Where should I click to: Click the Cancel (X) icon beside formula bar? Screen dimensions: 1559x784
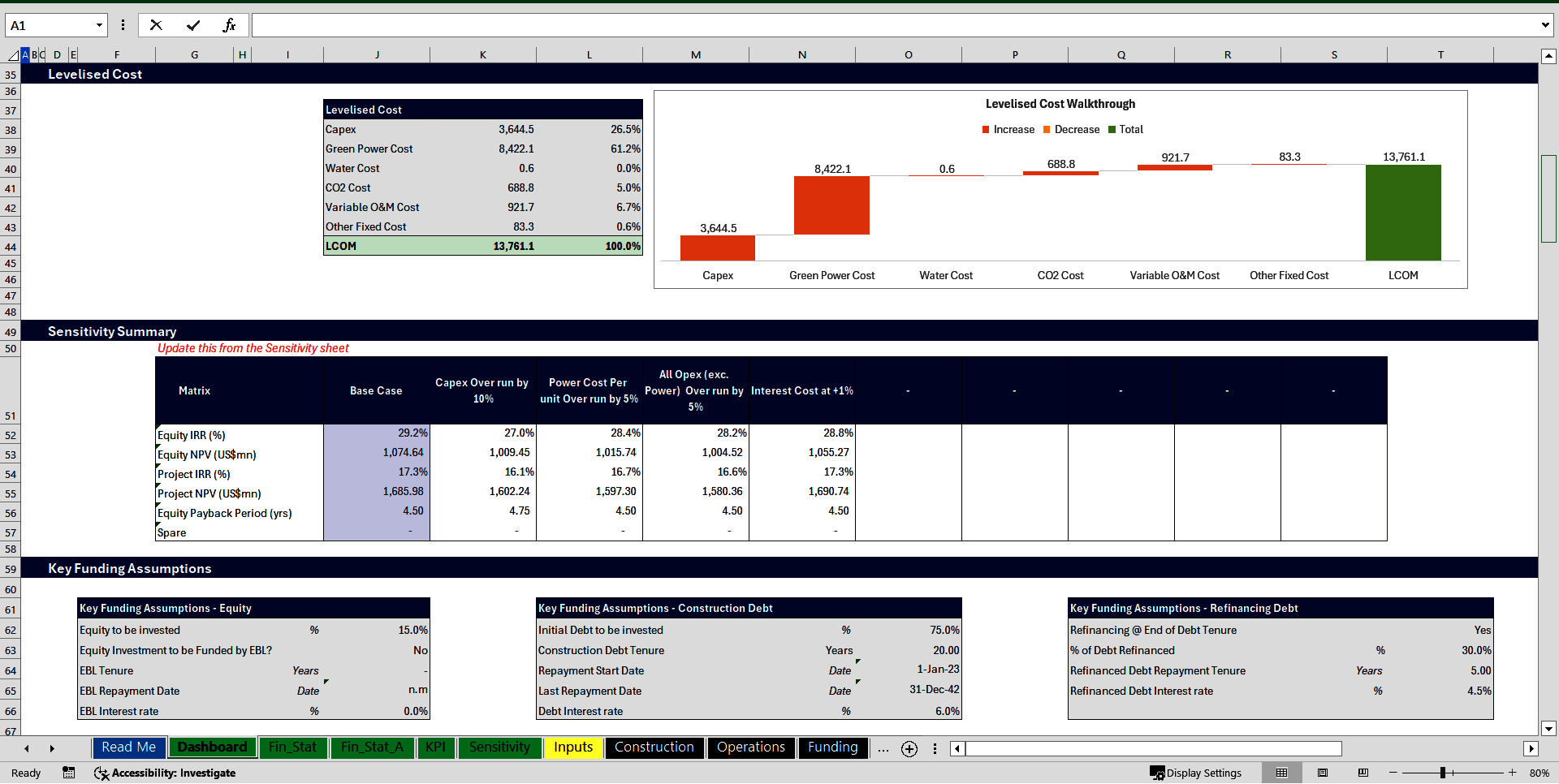(x=156, y=24)
